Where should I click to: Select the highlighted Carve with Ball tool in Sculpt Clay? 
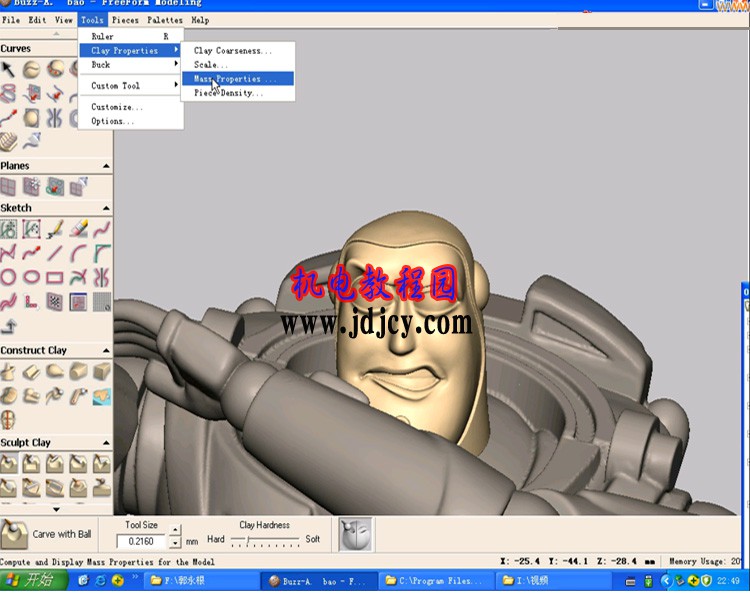pos(9,464)
